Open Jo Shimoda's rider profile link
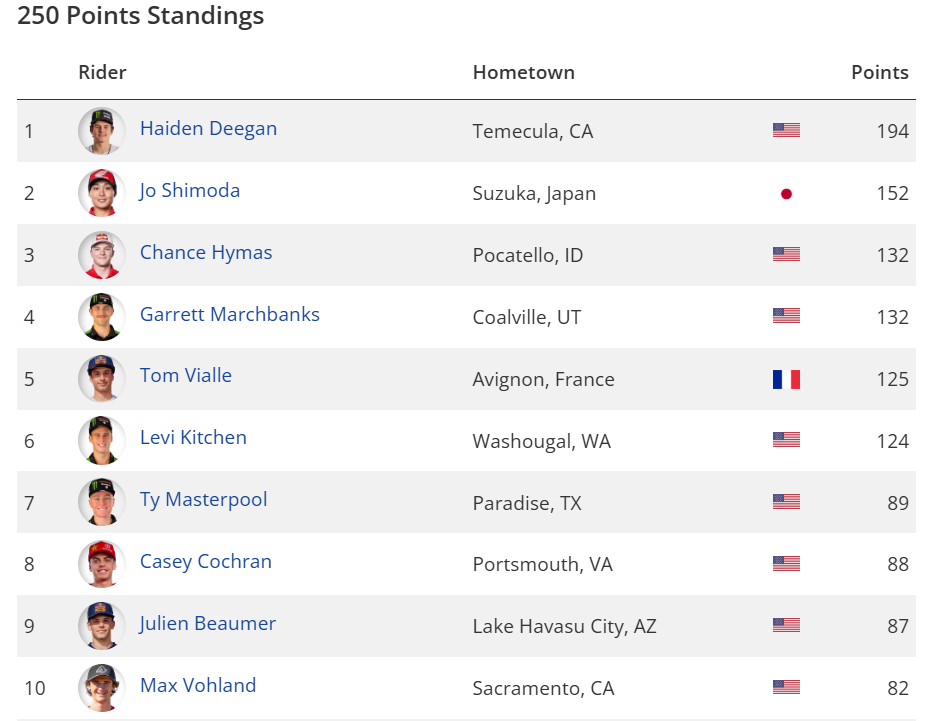Viewport: 930px width, 721px height. [190, 191]
